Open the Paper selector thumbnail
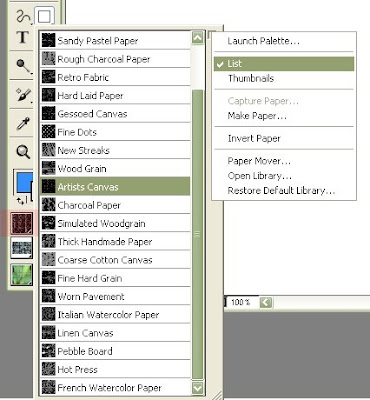 point(21,224)
